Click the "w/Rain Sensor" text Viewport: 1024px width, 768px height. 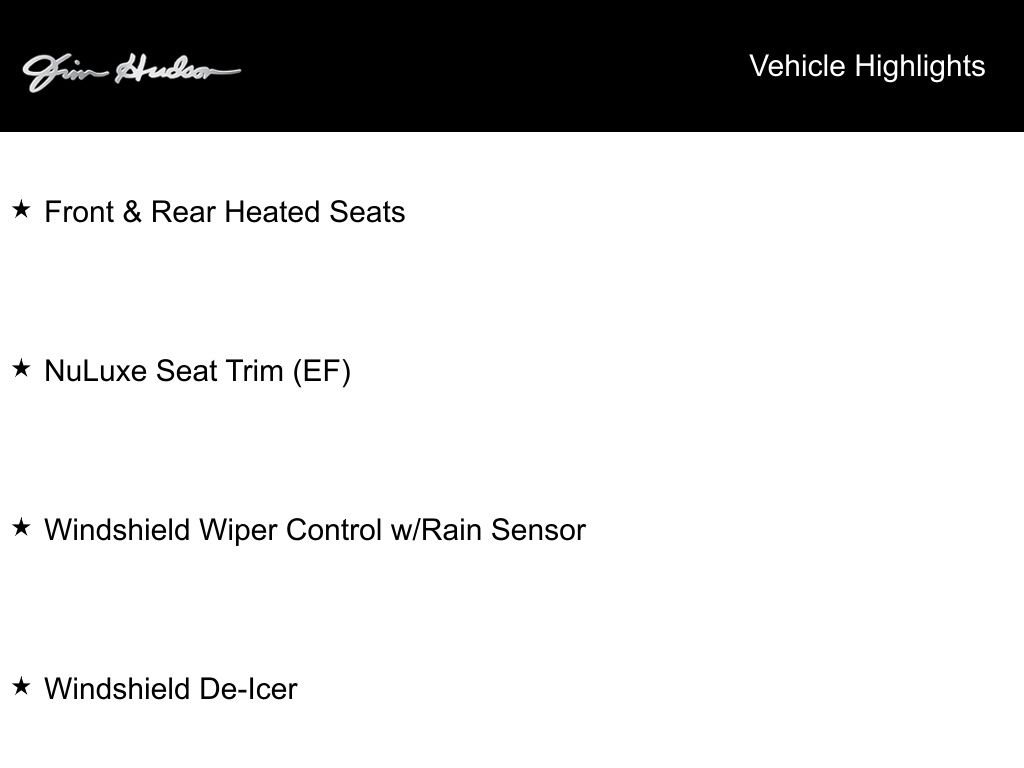[x=488, y=530]
